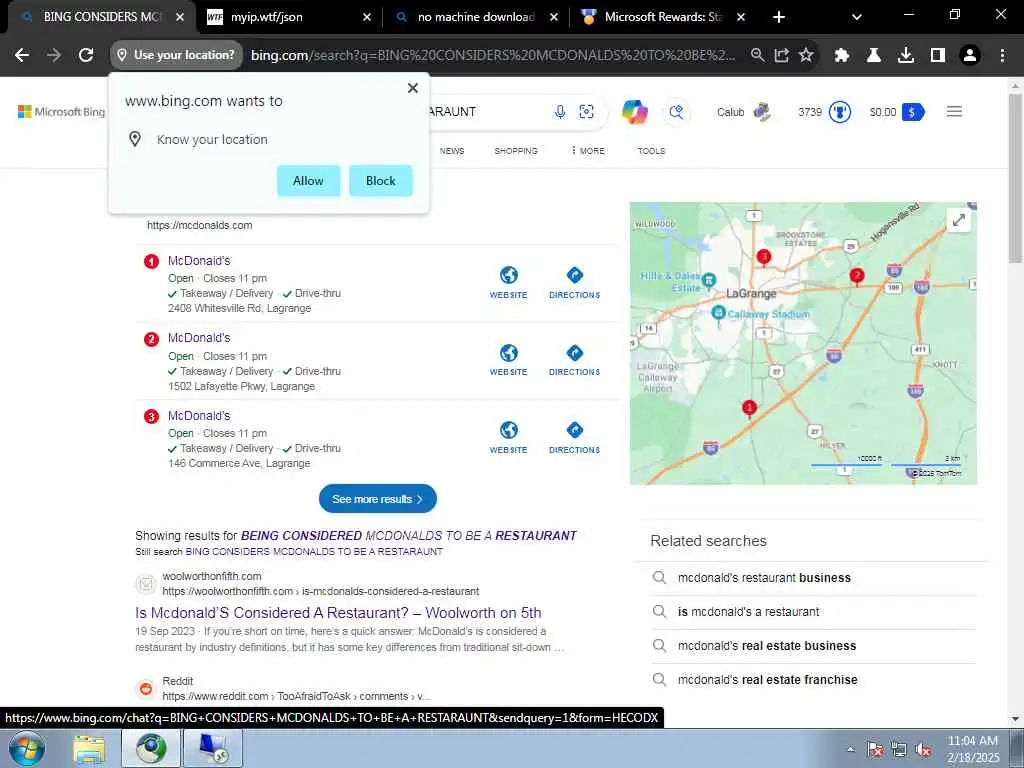Open visual search camera icon
Screen dimensions: 1024x768
tap(586, 112)
